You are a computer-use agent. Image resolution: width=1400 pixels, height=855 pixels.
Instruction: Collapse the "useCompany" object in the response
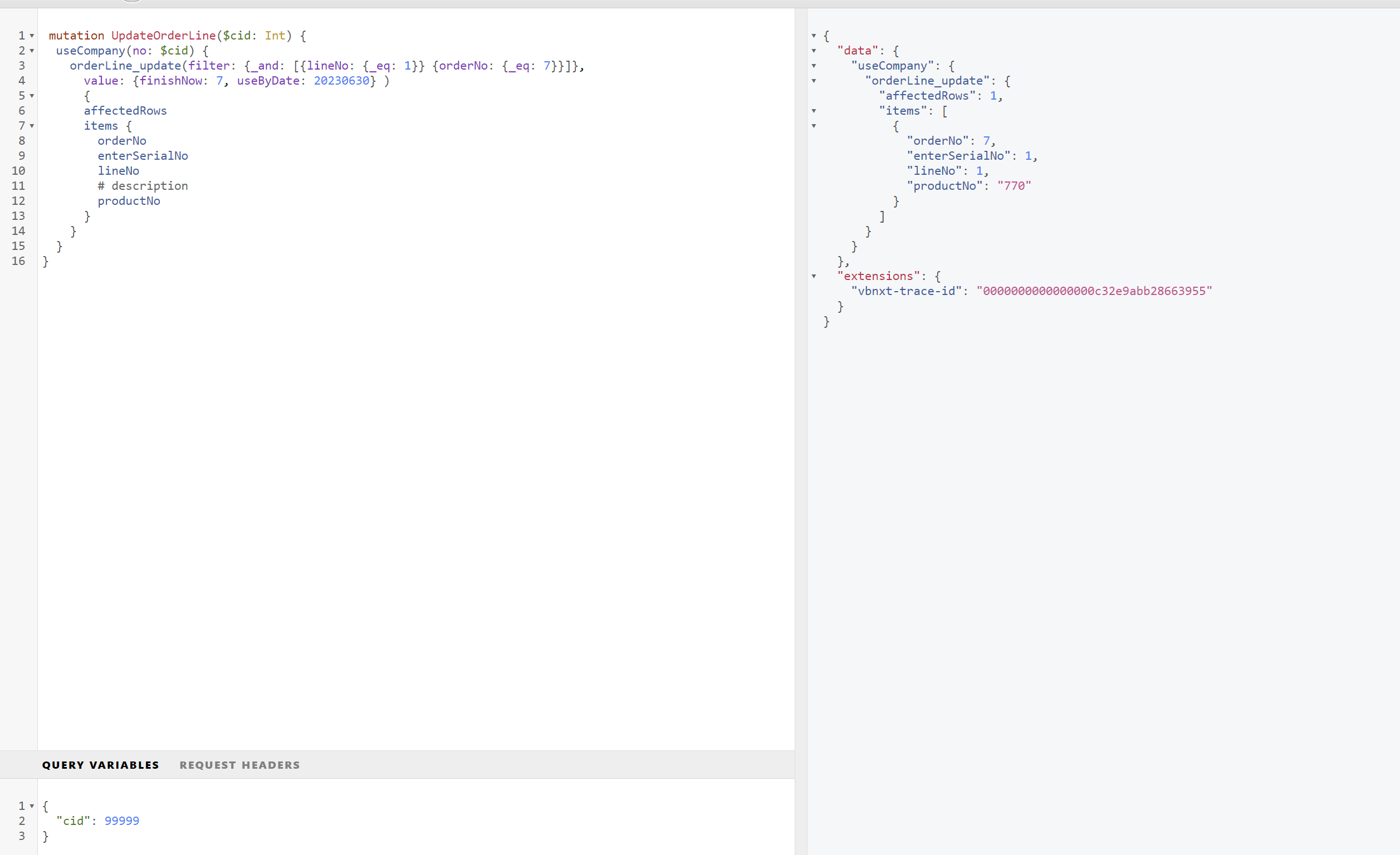click(814, 65)
